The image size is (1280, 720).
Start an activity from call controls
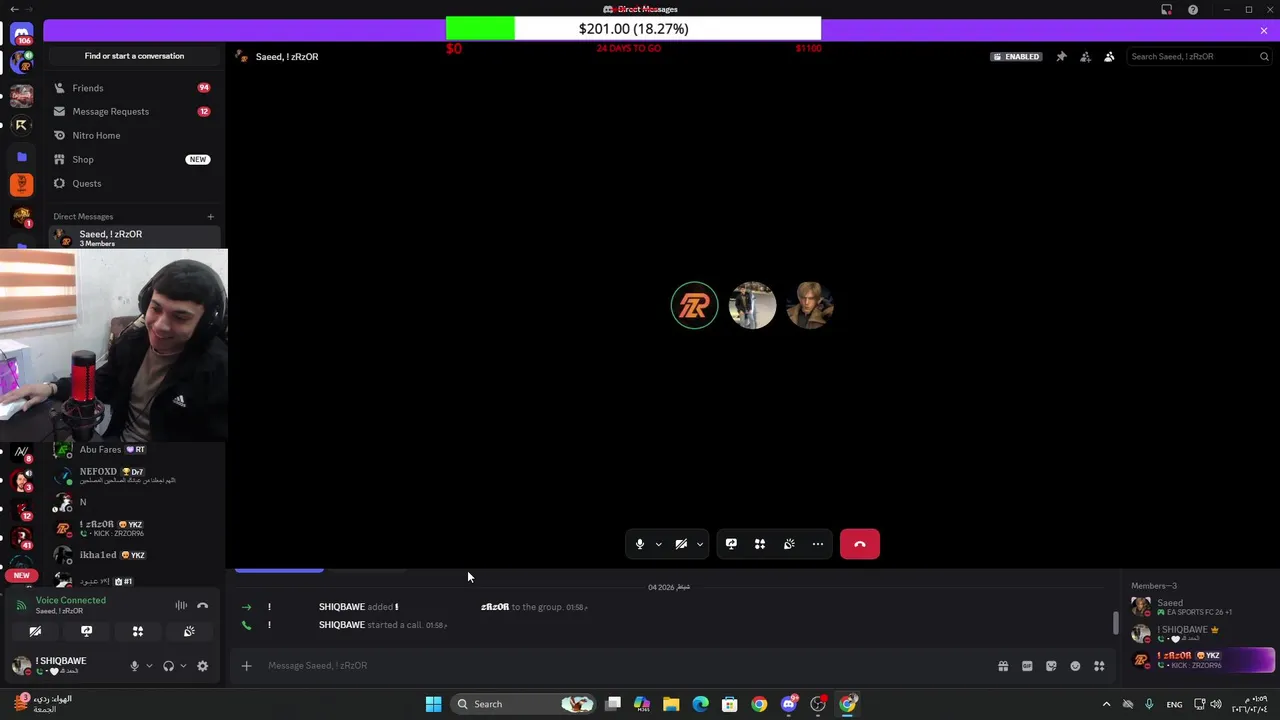point(760,544)
